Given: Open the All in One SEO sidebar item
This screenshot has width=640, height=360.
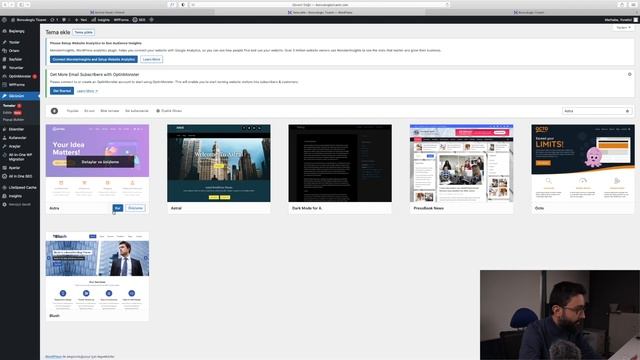Looking at the screenshot, I should [20, 176].
